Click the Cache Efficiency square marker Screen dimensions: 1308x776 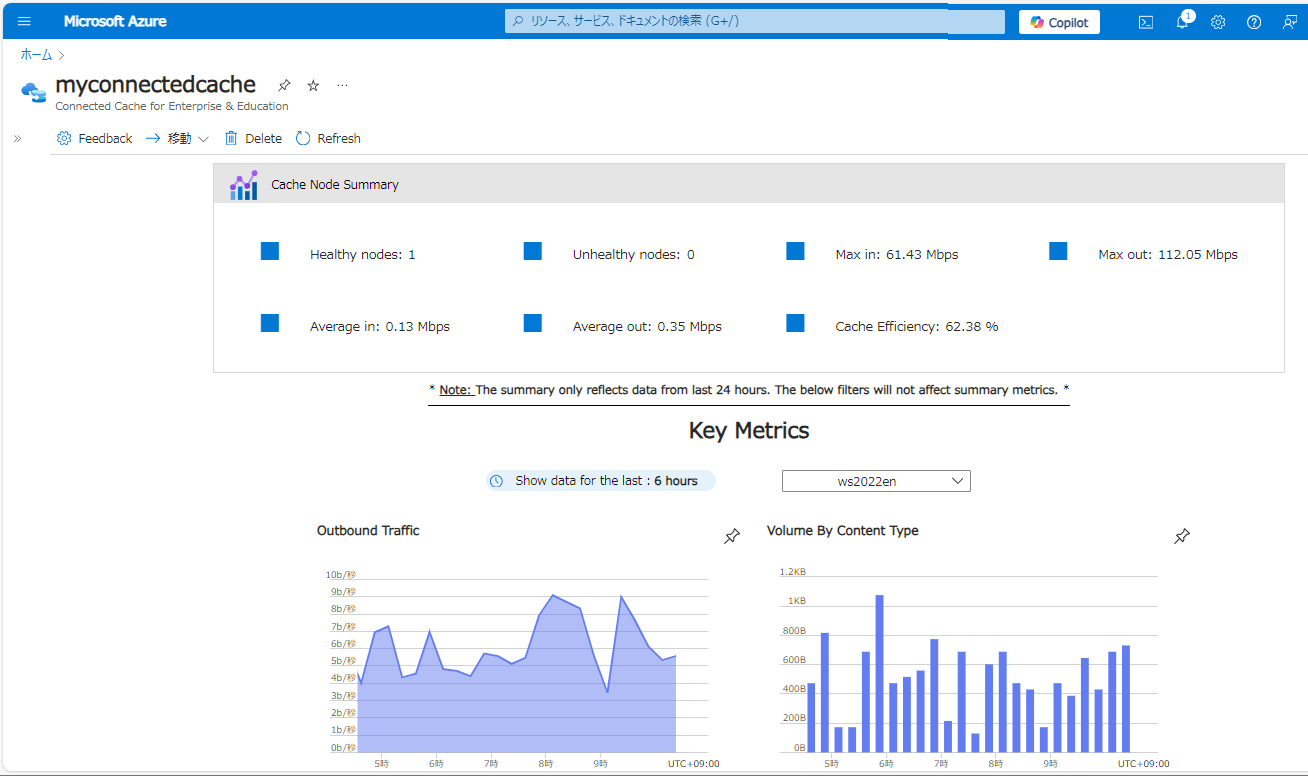coord(795,323)
